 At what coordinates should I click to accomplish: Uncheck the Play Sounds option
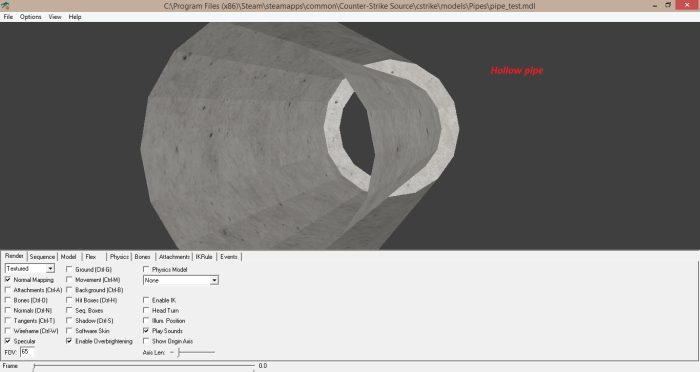pos(146,331)
